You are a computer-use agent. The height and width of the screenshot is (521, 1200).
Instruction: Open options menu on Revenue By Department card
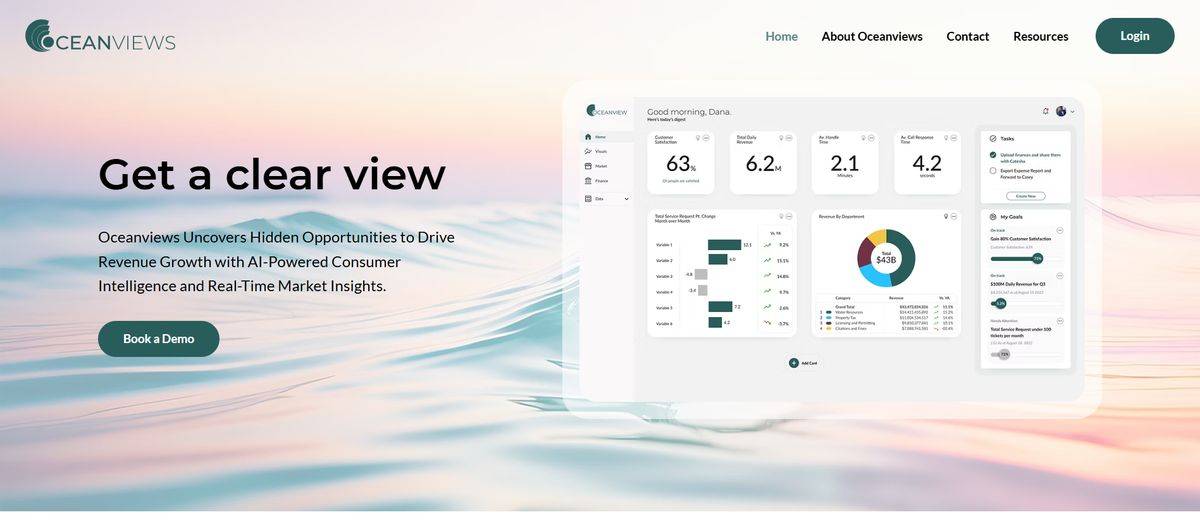coord(954,216)
